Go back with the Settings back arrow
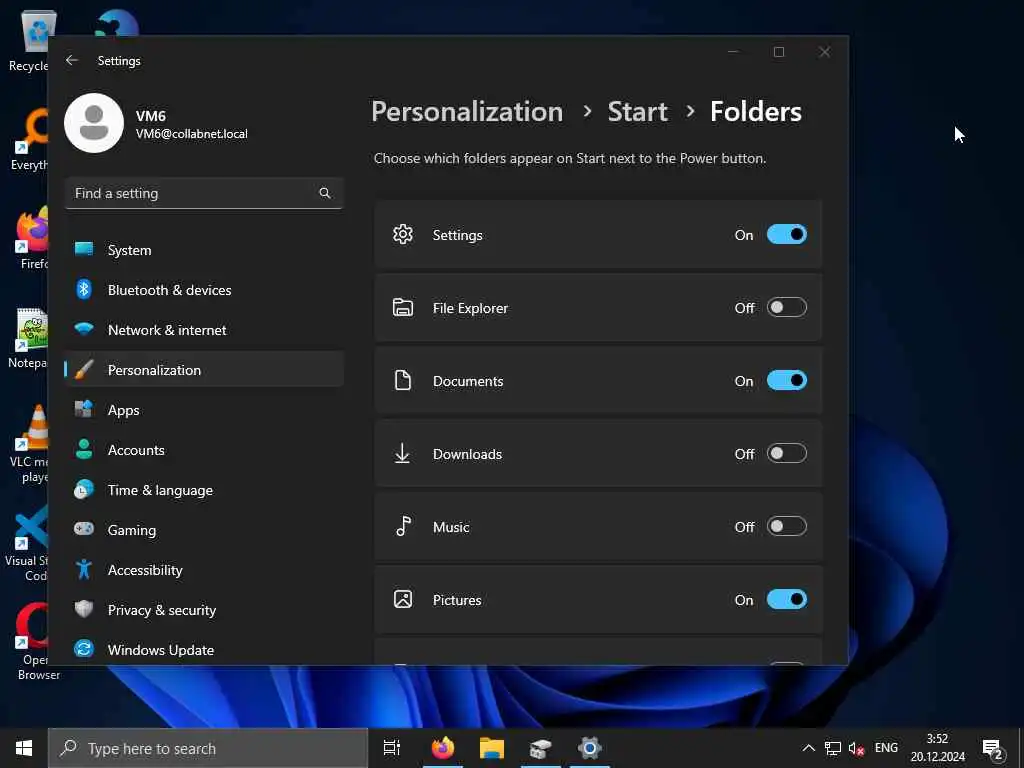The image size is (1024, 768). pos(72,60)
